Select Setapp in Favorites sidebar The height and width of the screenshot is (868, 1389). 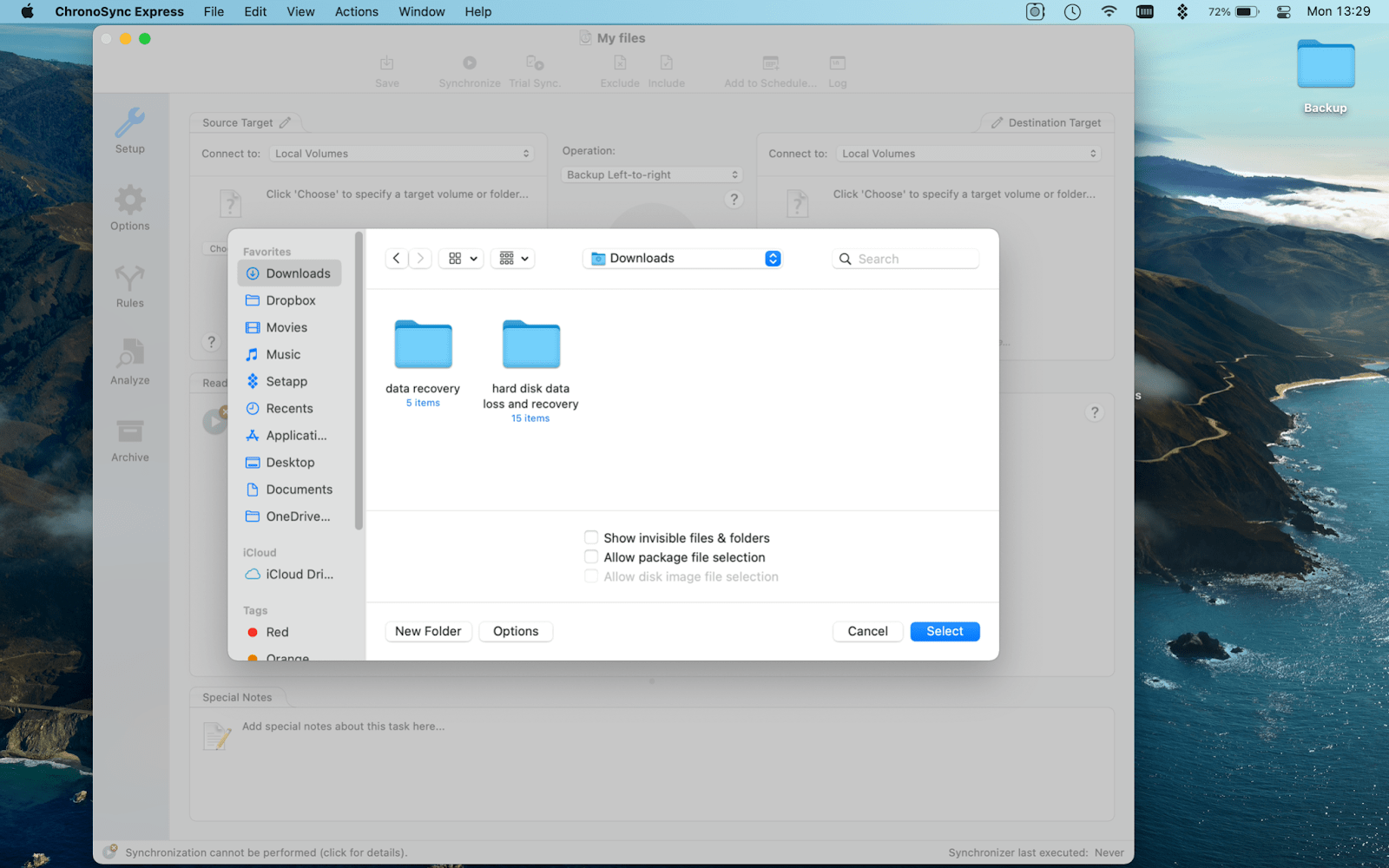tap(289, 381)
